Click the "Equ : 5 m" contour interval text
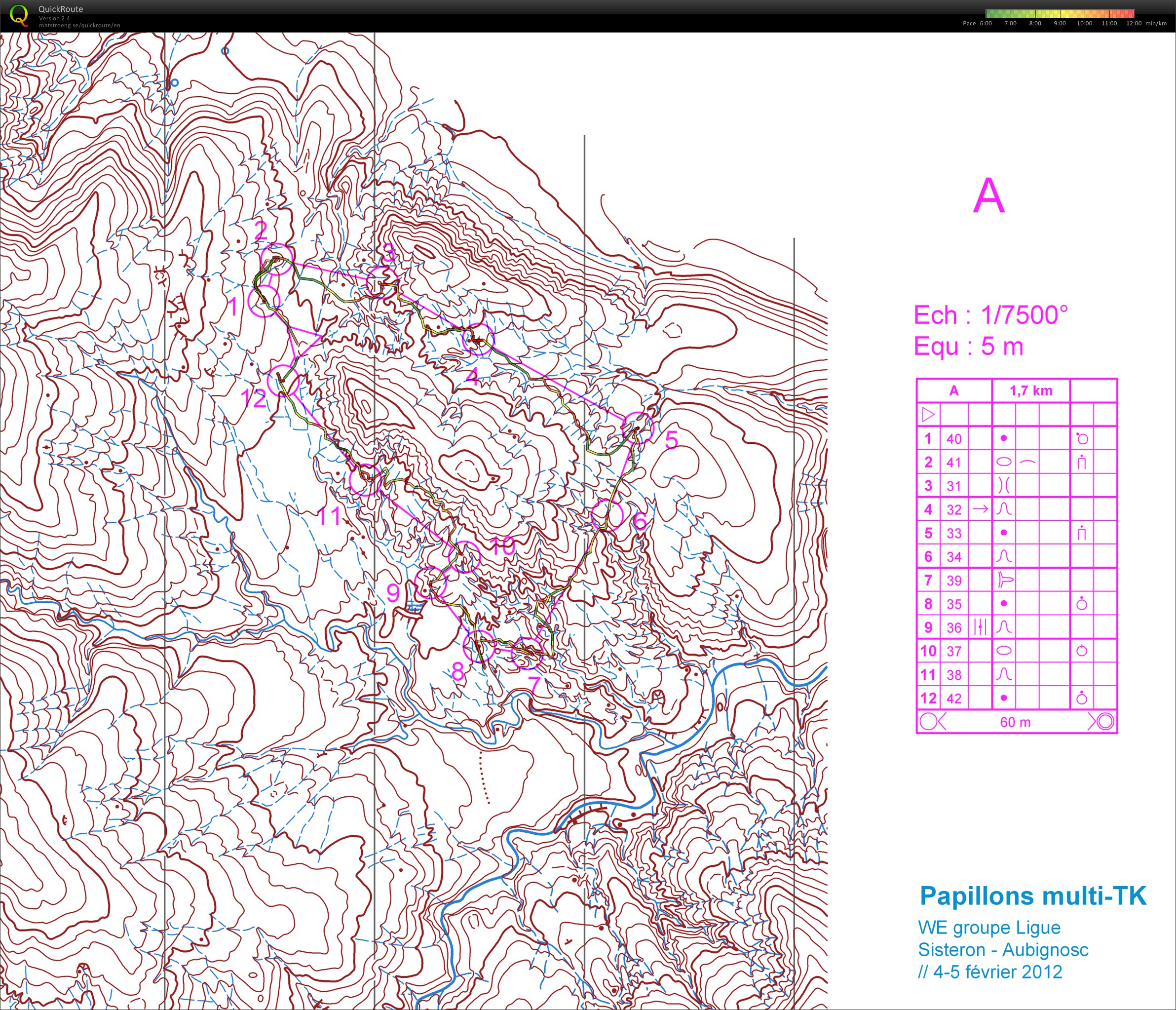The height and width of the screenshot is (1010, 1176). pyautogui.click(x=968, y=347)
